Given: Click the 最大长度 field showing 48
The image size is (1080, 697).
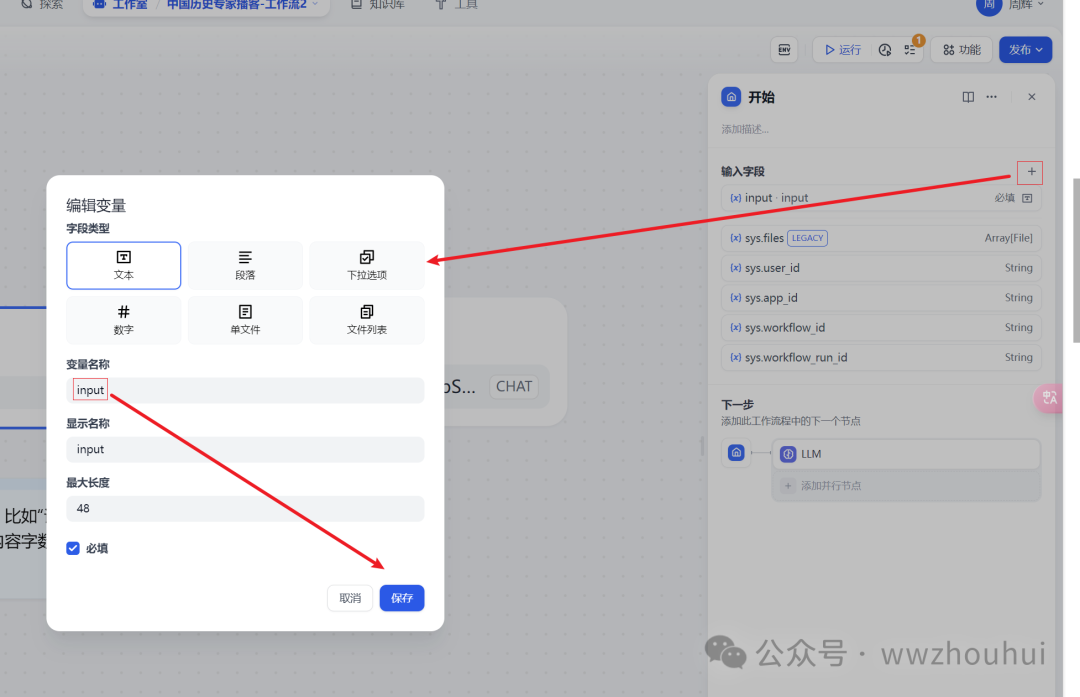Looking at the screenshot, I should (245, 509).
